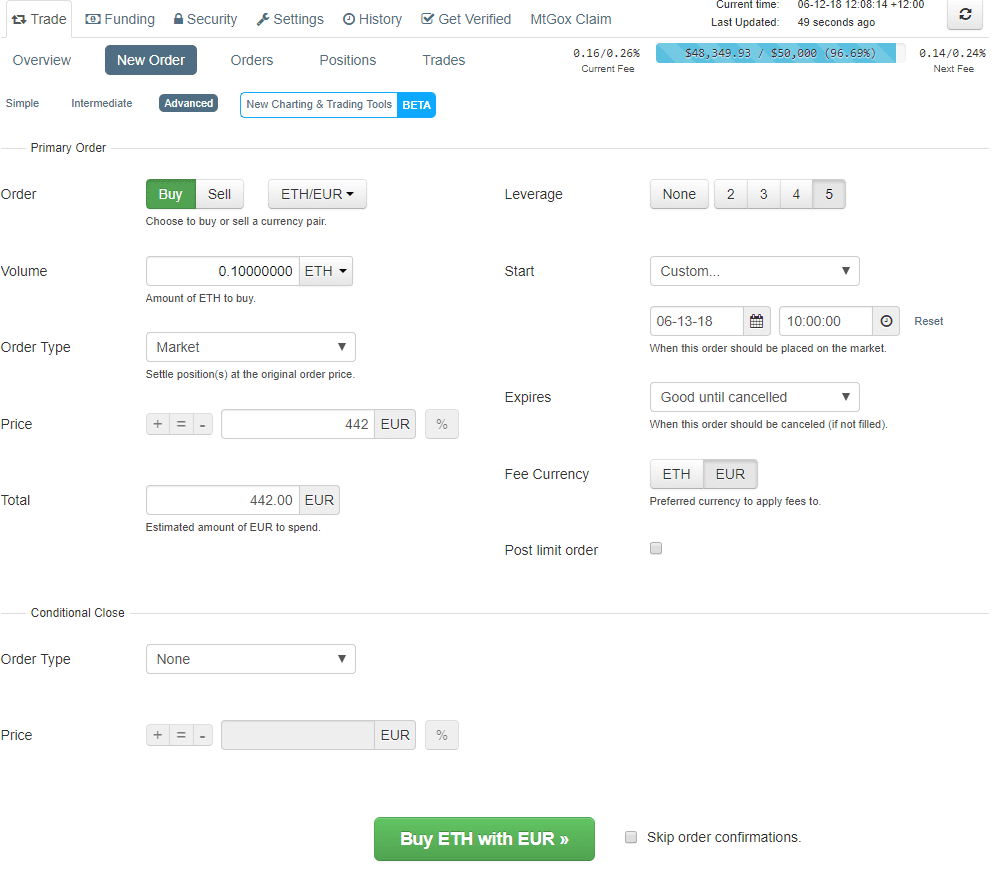This screenshot has width=997, height=869.
Task: Open the ETH/EUR currency pair dropdown
Action: (x=317, y=194)
